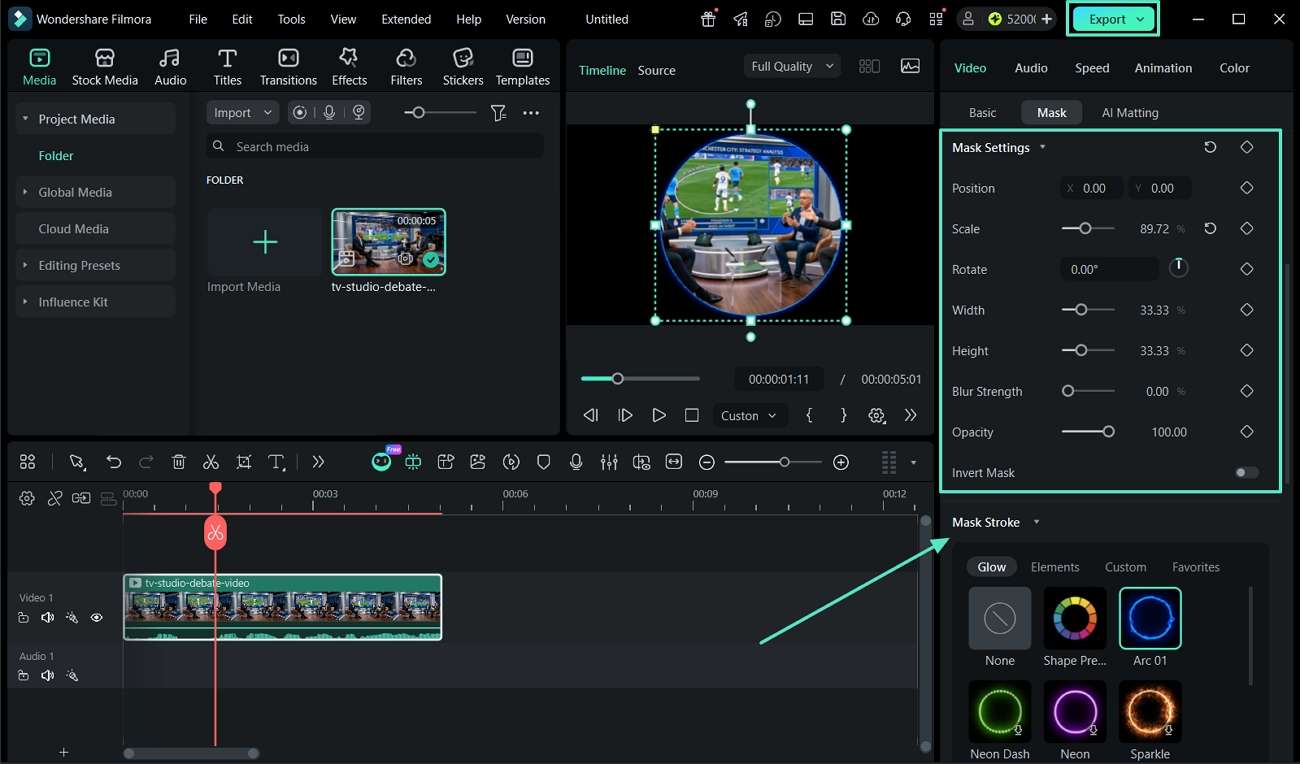Select the Custom stroke category

1125,567
